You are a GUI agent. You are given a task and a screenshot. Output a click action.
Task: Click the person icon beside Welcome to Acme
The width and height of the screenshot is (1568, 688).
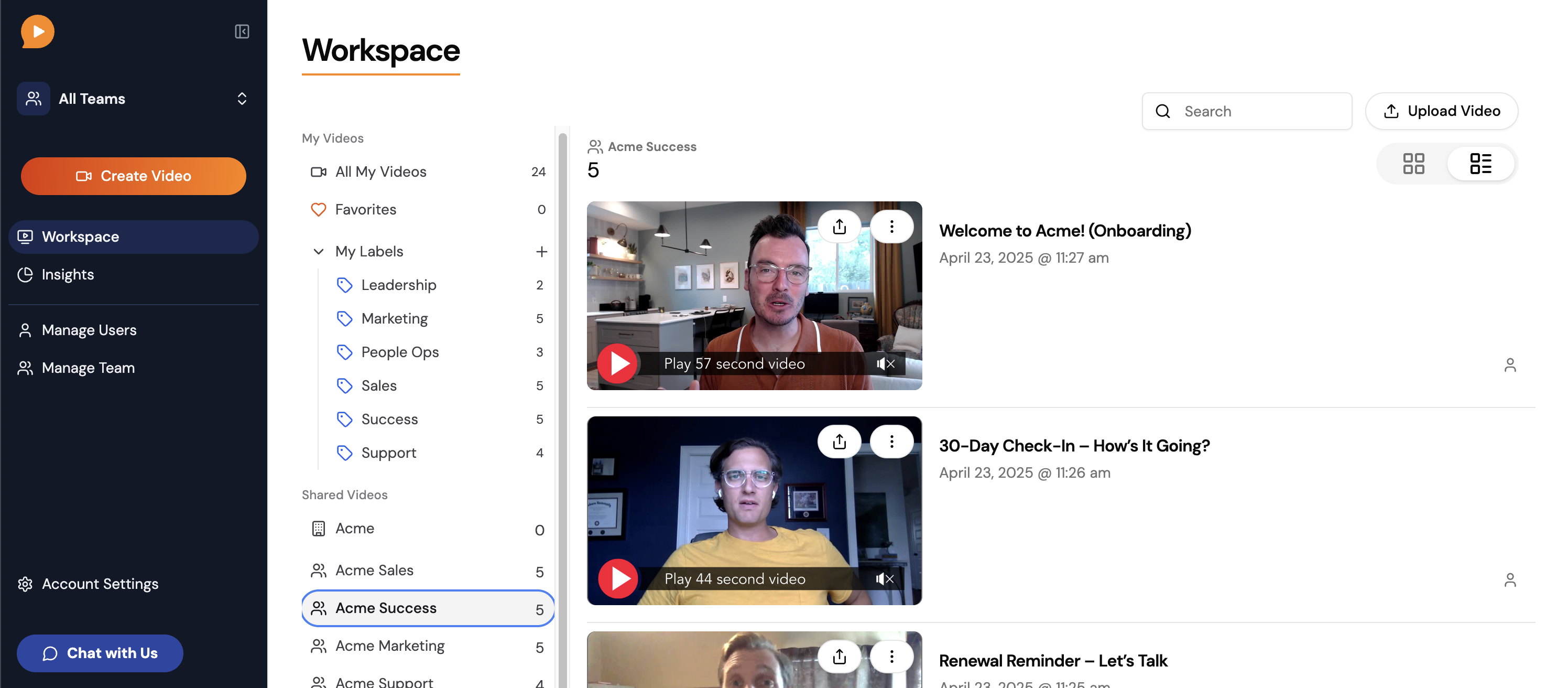(1509, 364)
